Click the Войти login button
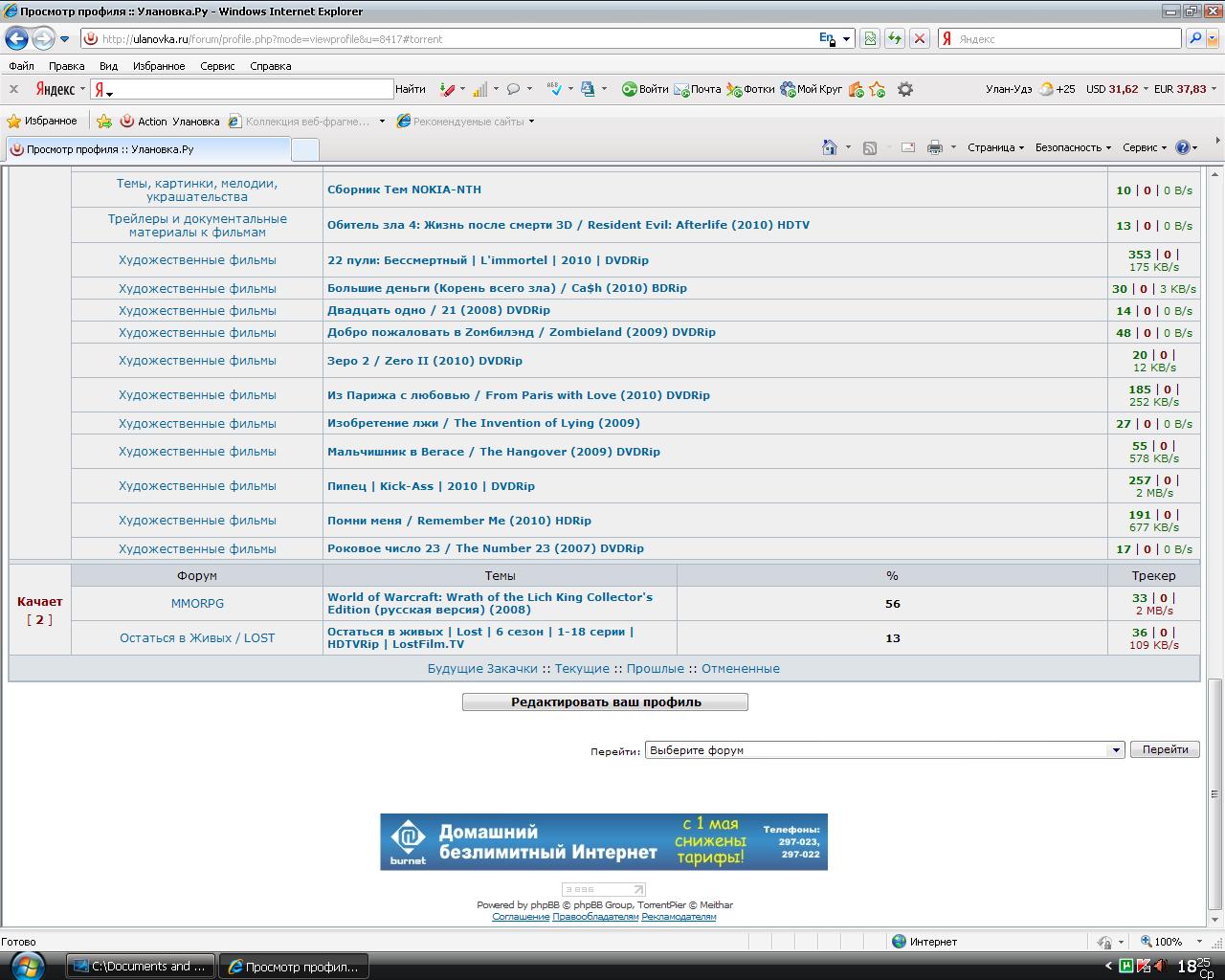Image resolution: width=1225 pixels, height=980 pixels. (x=645, y=89)
